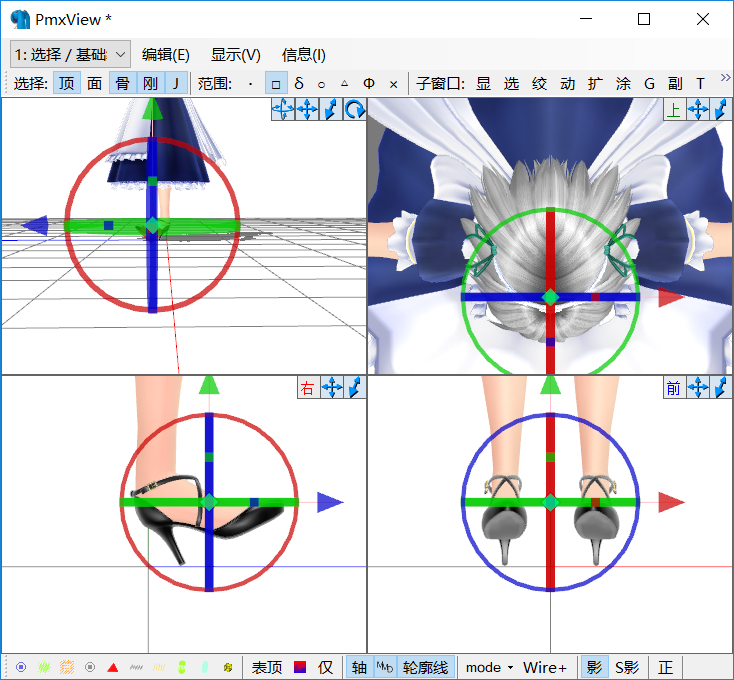Toggle joint selection J
Viewport: 734px width, 680px height.
click(176, 83)
